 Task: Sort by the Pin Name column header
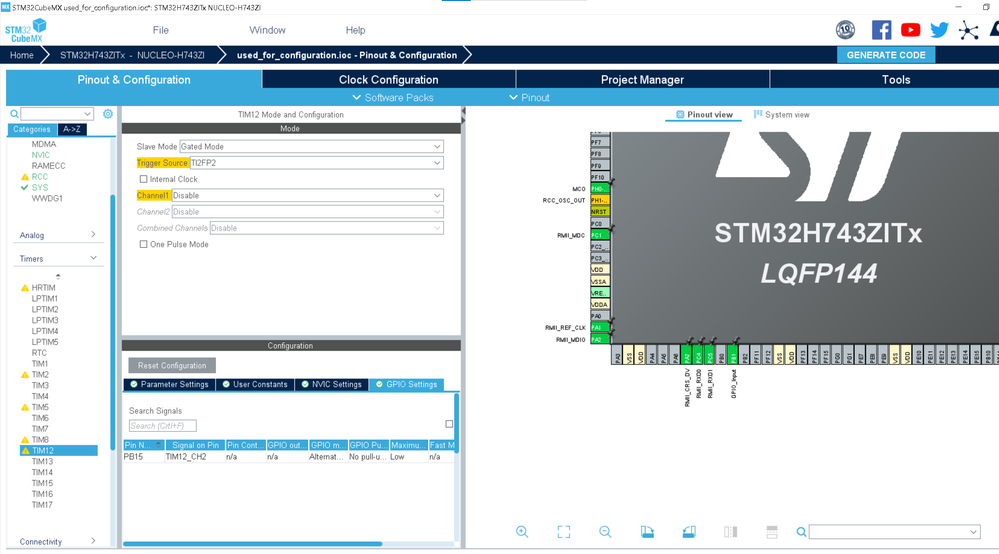(144, 445)
